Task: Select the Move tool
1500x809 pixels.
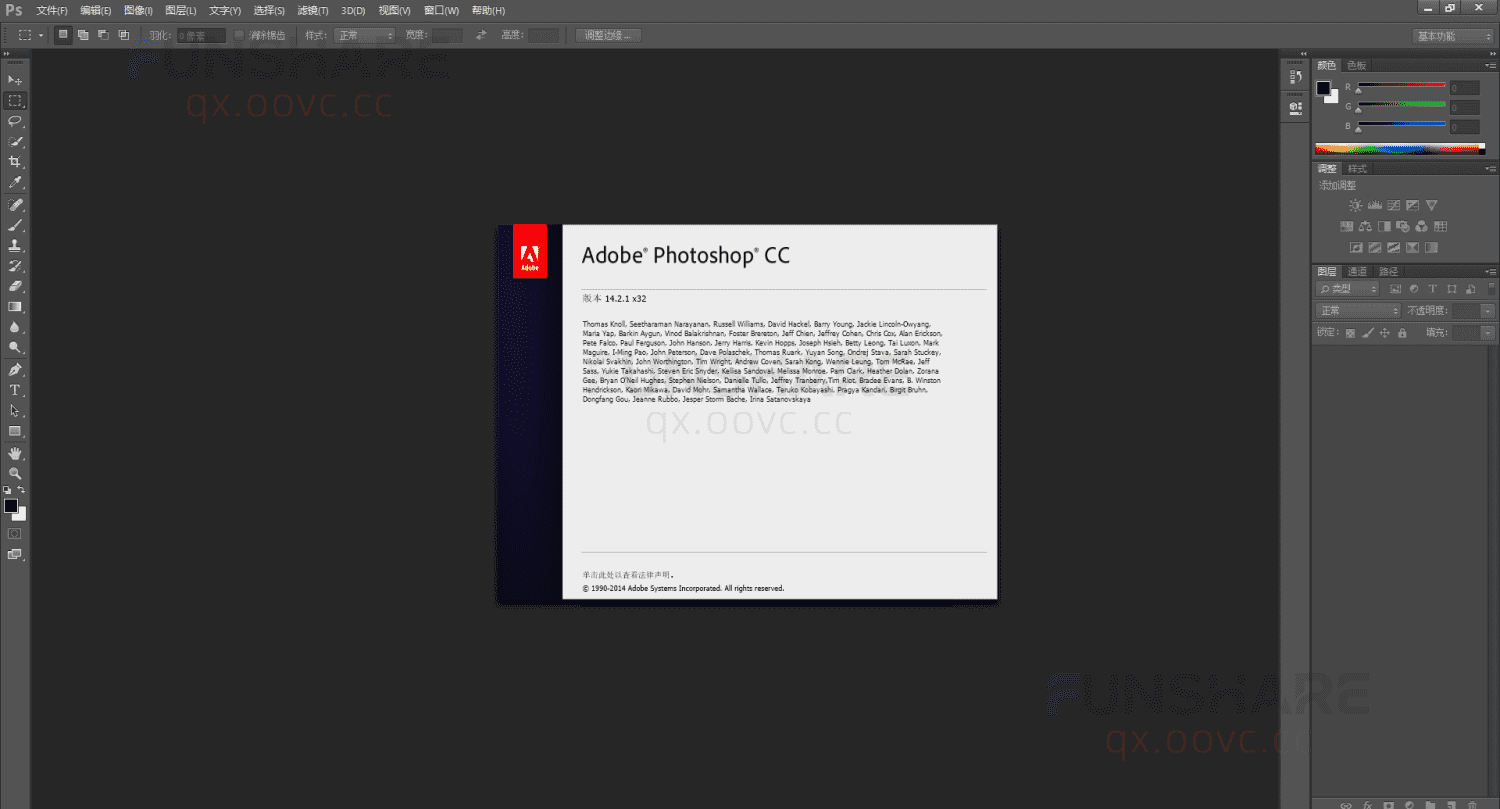Action: (x=15, y=80)
